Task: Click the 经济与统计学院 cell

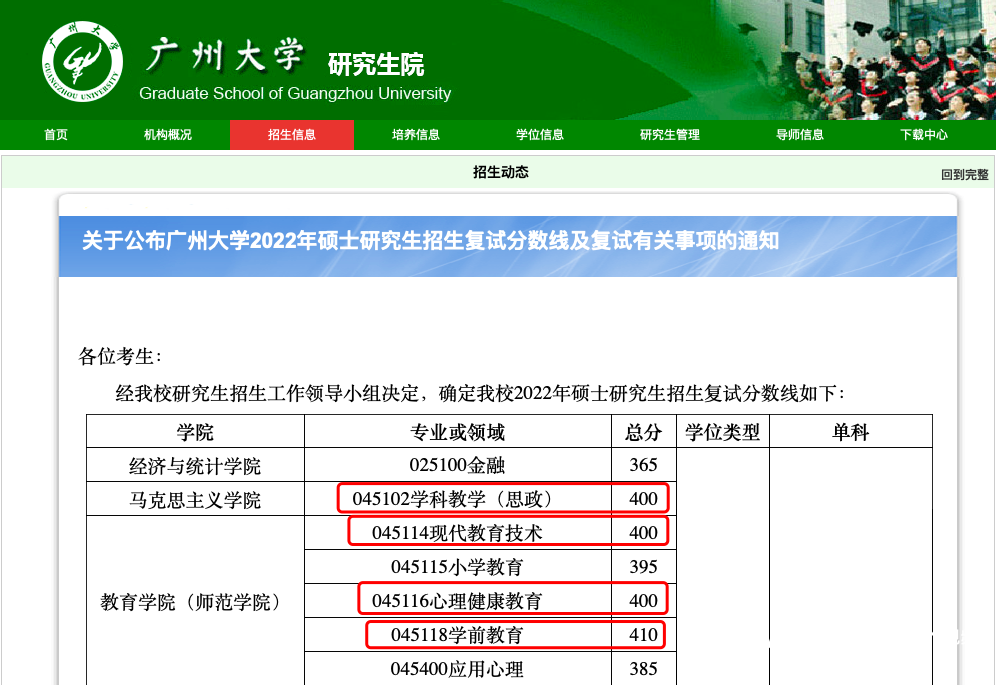Action: coord(195,466)
